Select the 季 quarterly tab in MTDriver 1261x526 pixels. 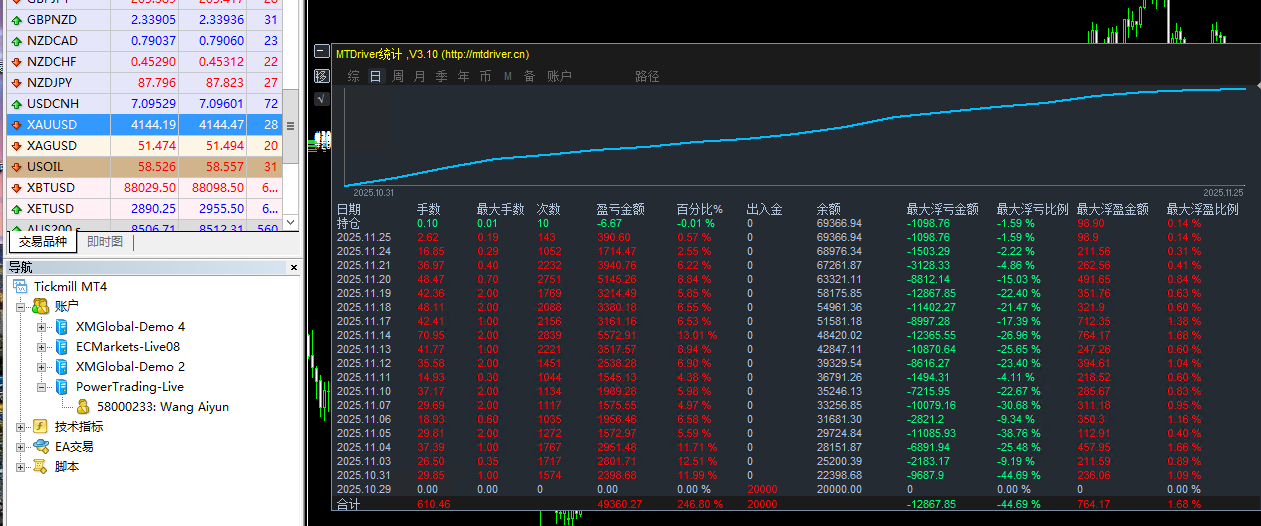click(442, 76)
